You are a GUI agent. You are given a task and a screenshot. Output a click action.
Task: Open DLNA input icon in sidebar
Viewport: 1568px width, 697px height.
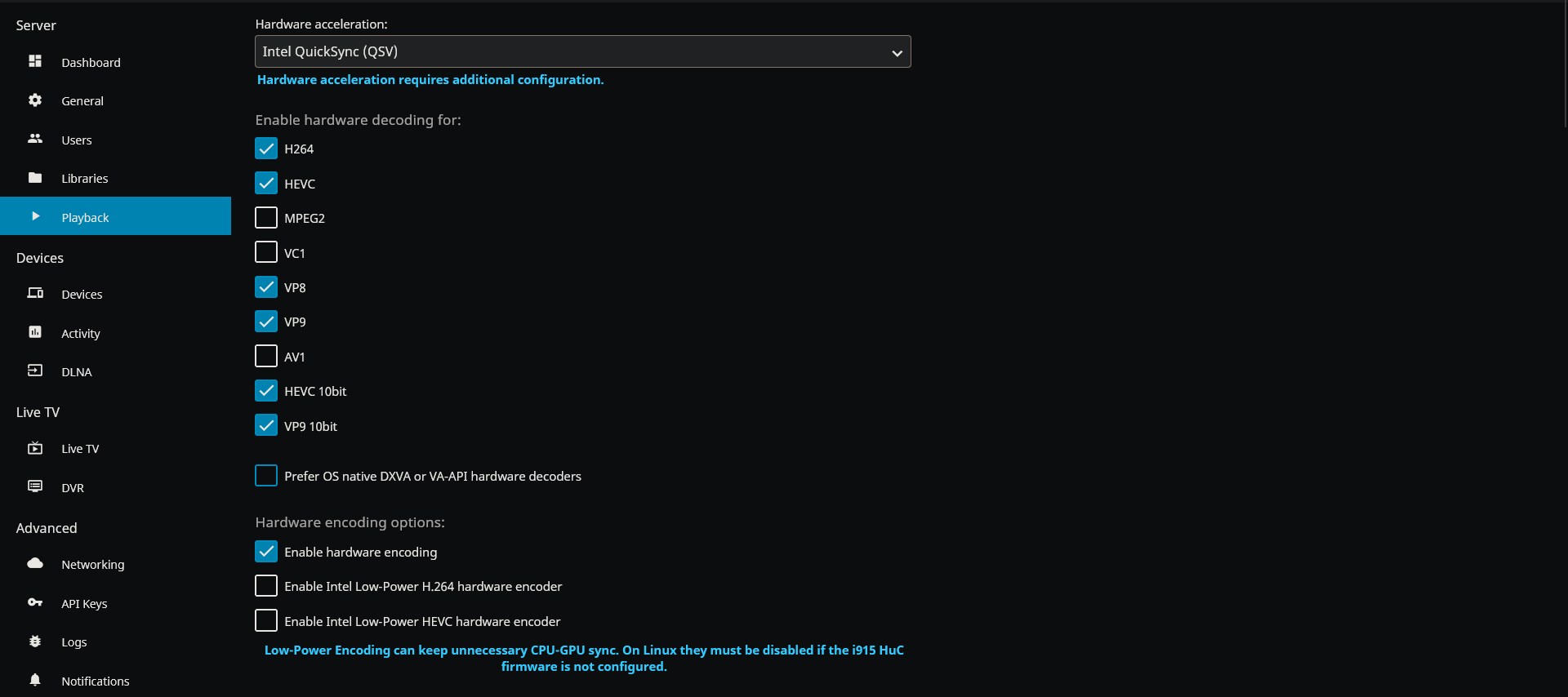coord(35,371)
